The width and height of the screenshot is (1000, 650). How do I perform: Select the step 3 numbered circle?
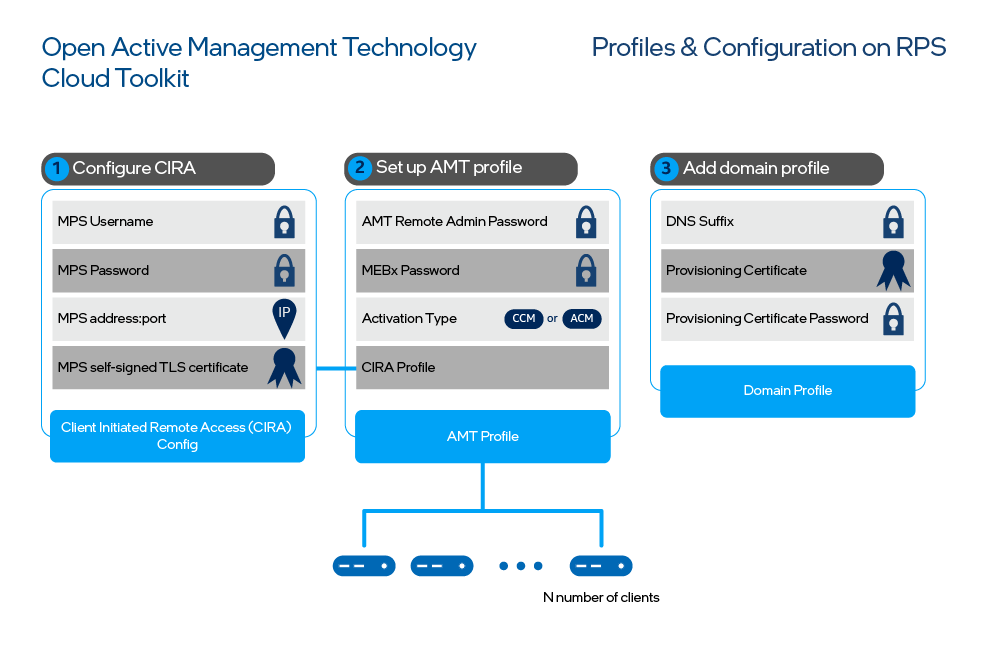click(665, 169)
